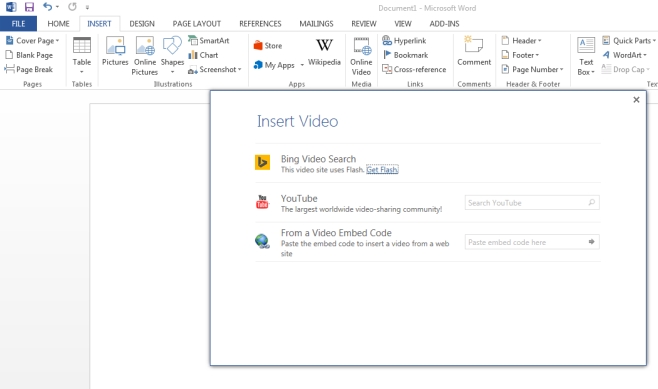Click the Drop Cap option
Image resolution: width=658 pixels, height=389 pixels.
(x=625, y=69)
